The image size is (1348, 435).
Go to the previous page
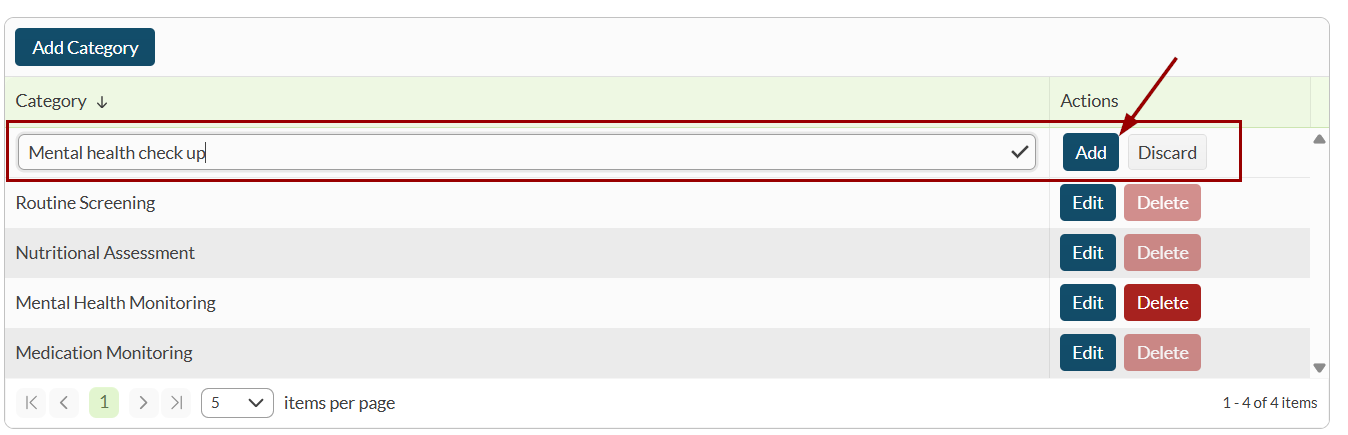[x=63, y=403]
